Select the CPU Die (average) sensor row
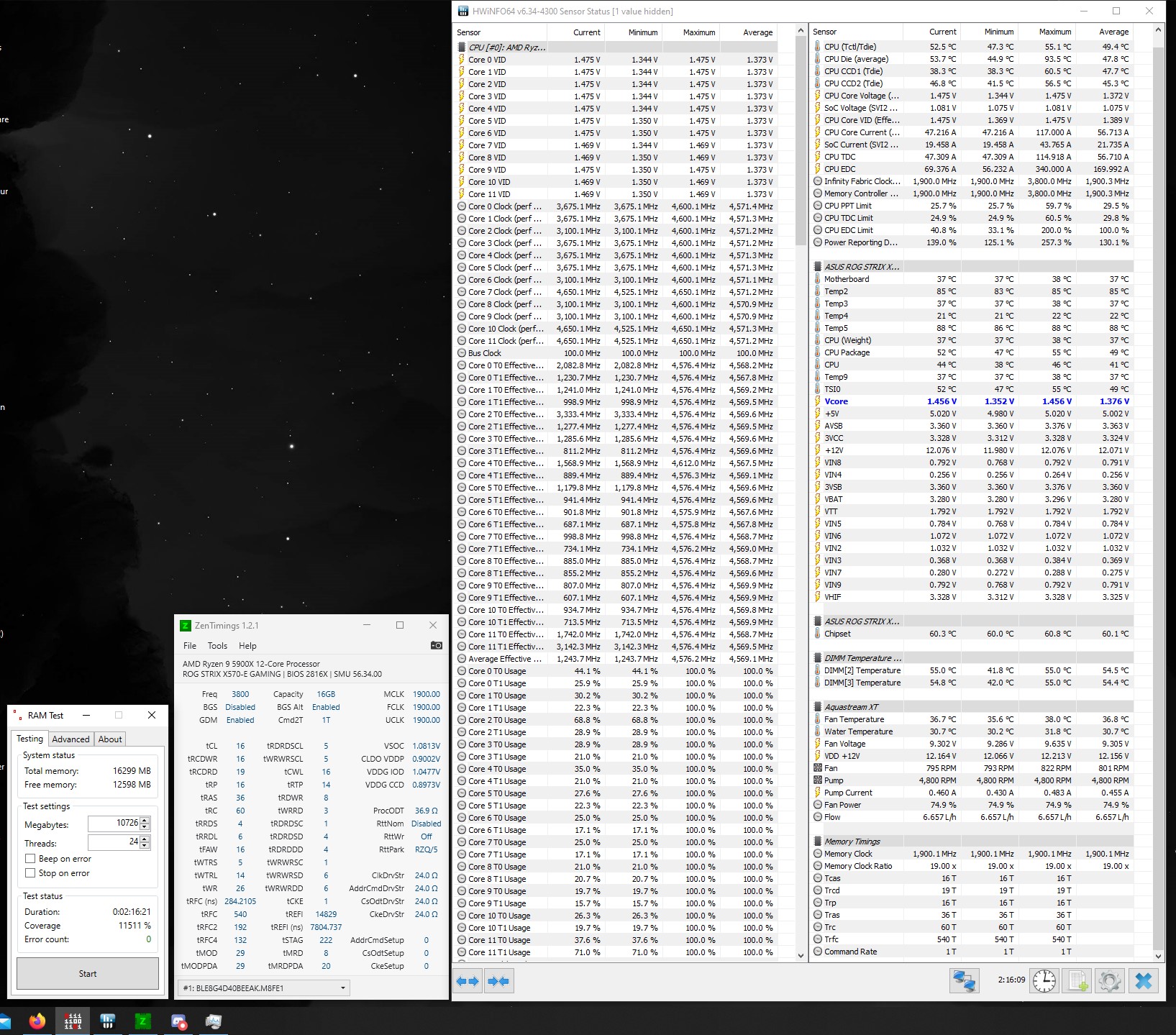The height and width of the screenshot is (1035, 1176). click(x=972, y=59)
